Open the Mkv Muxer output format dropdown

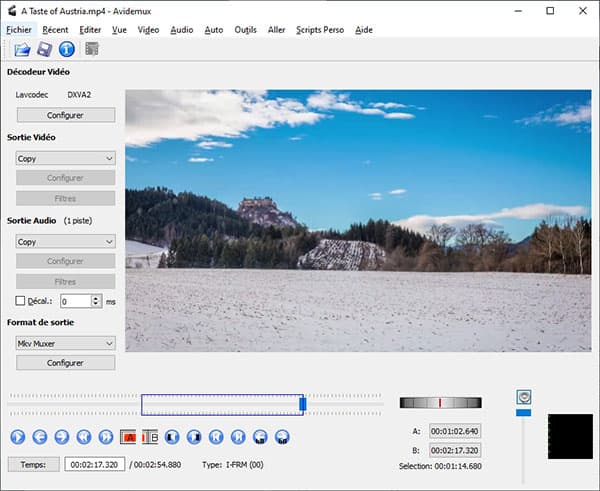pyautogui.click(x=66, y=343)
